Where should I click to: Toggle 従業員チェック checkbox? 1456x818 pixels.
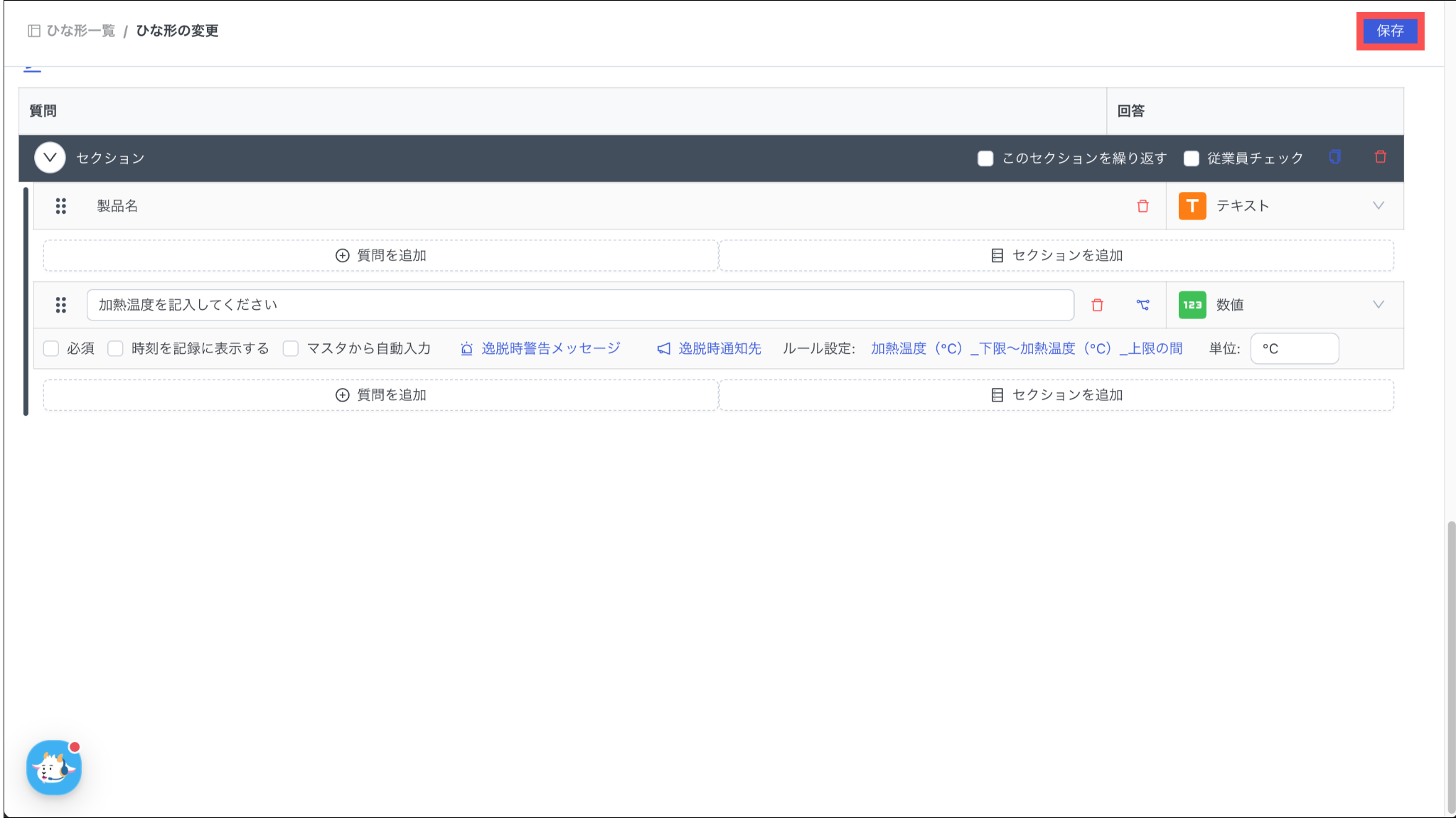coord(1192,158)
